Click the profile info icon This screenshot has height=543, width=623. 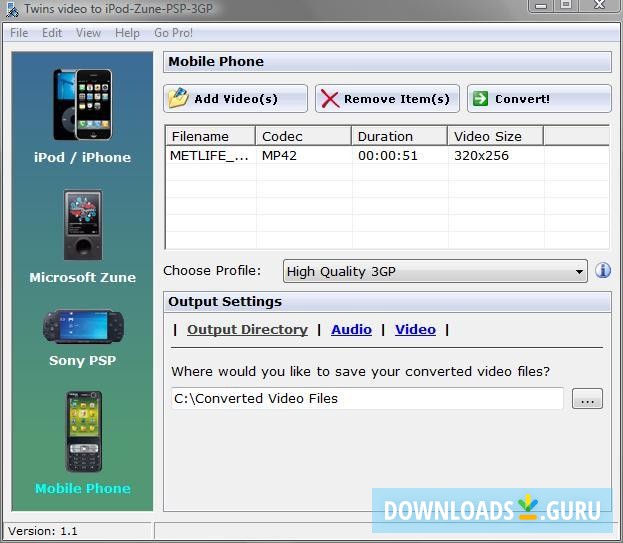pos(603,271)
